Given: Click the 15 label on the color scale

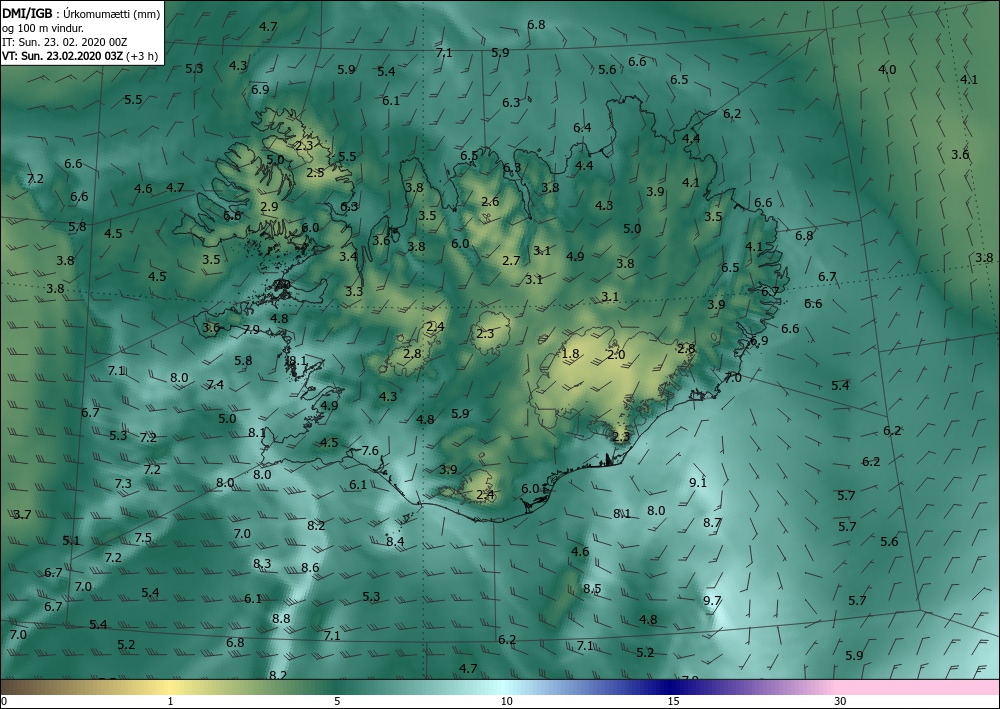Looking at the screenshot, I should tap(673, 702).
